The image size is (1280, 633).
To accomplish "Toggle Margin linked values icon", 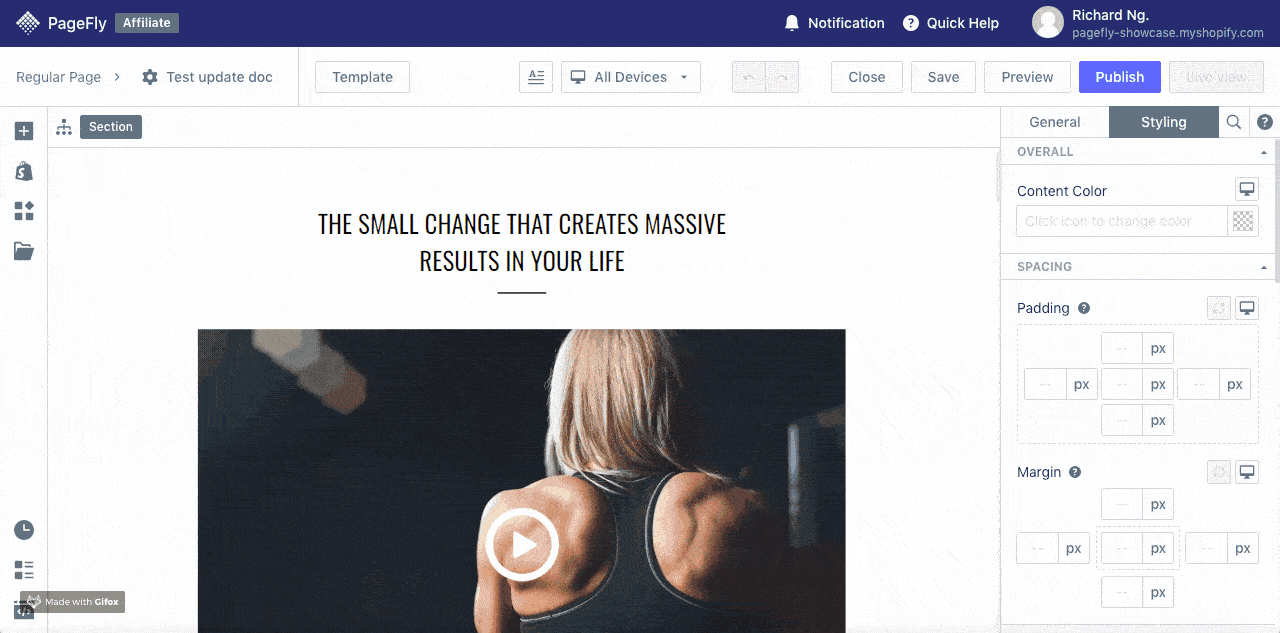I will click(1219, 472).
